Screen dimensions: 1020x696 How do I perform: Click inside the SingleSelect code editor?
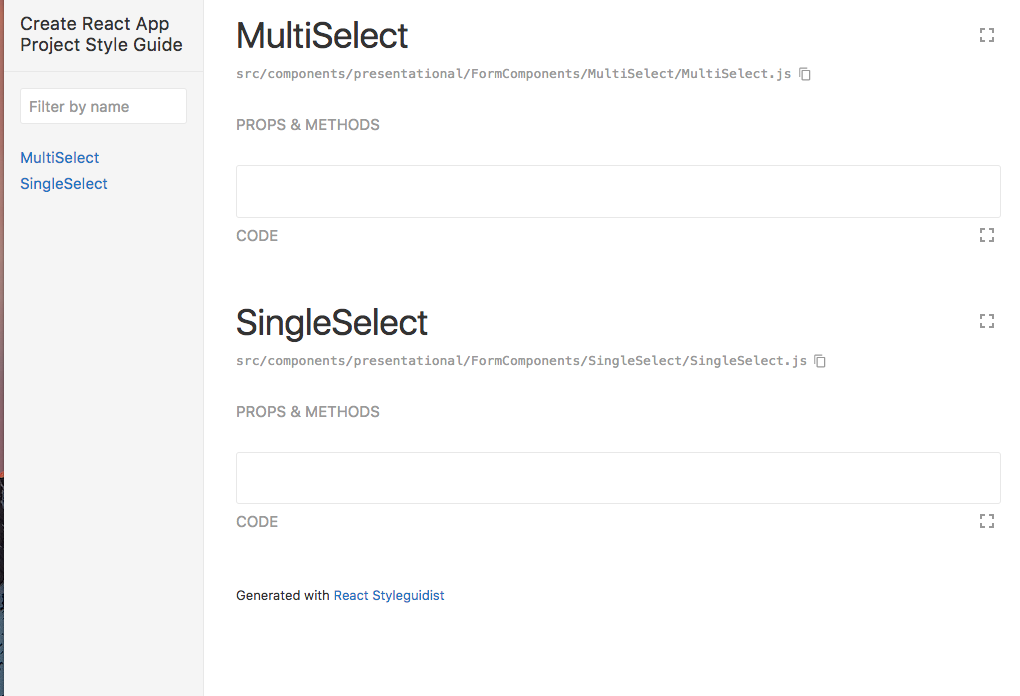click(x=617, y=477)
